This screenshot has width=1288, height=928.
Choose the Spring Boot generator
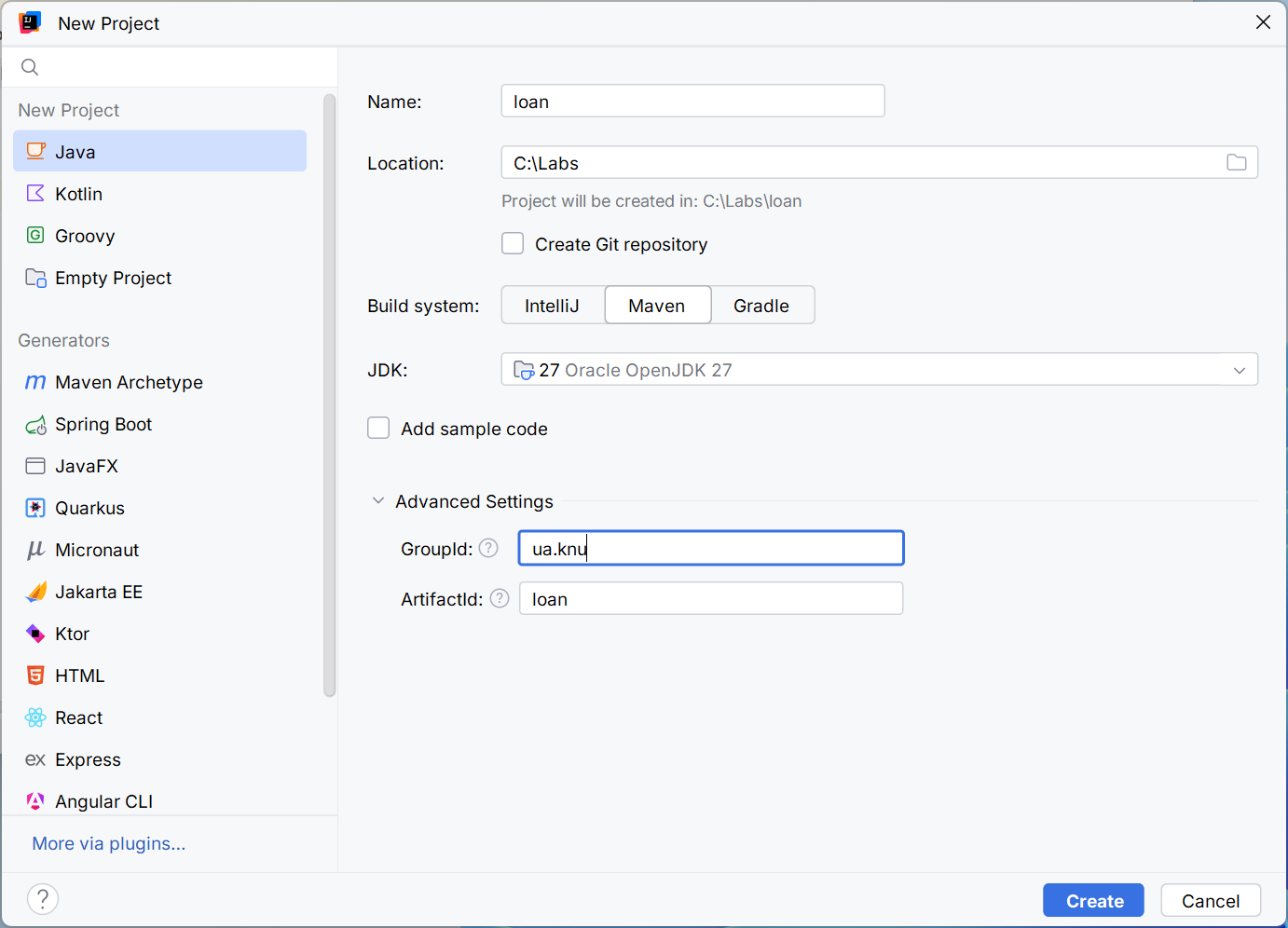coord(159,424)
